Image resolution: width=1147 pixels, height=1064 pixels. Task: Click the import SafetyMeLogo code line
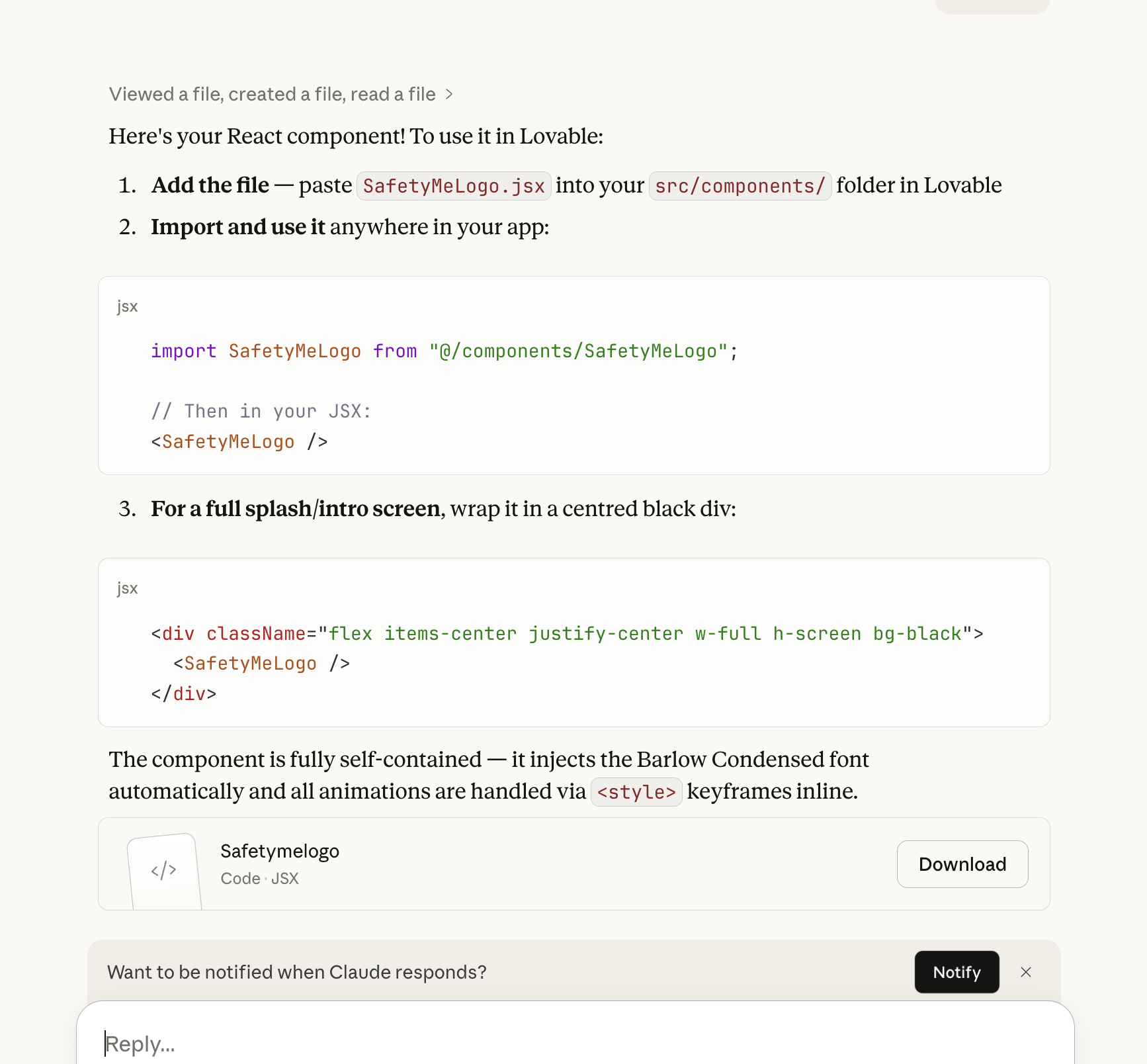click(443, 351)
